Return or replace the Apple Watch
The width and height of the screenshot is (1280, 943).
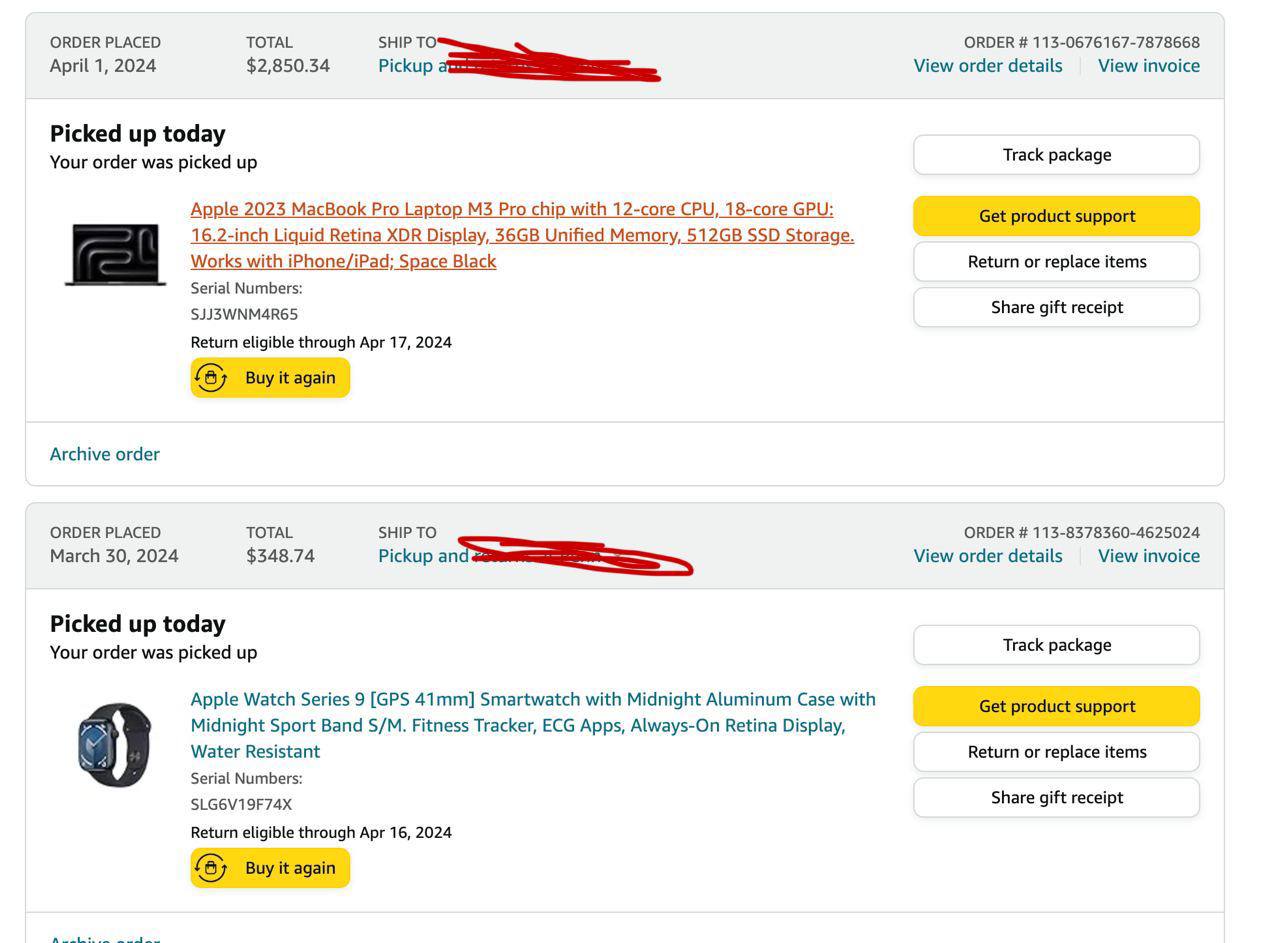pyautogui.click(x=1056, y=752)
